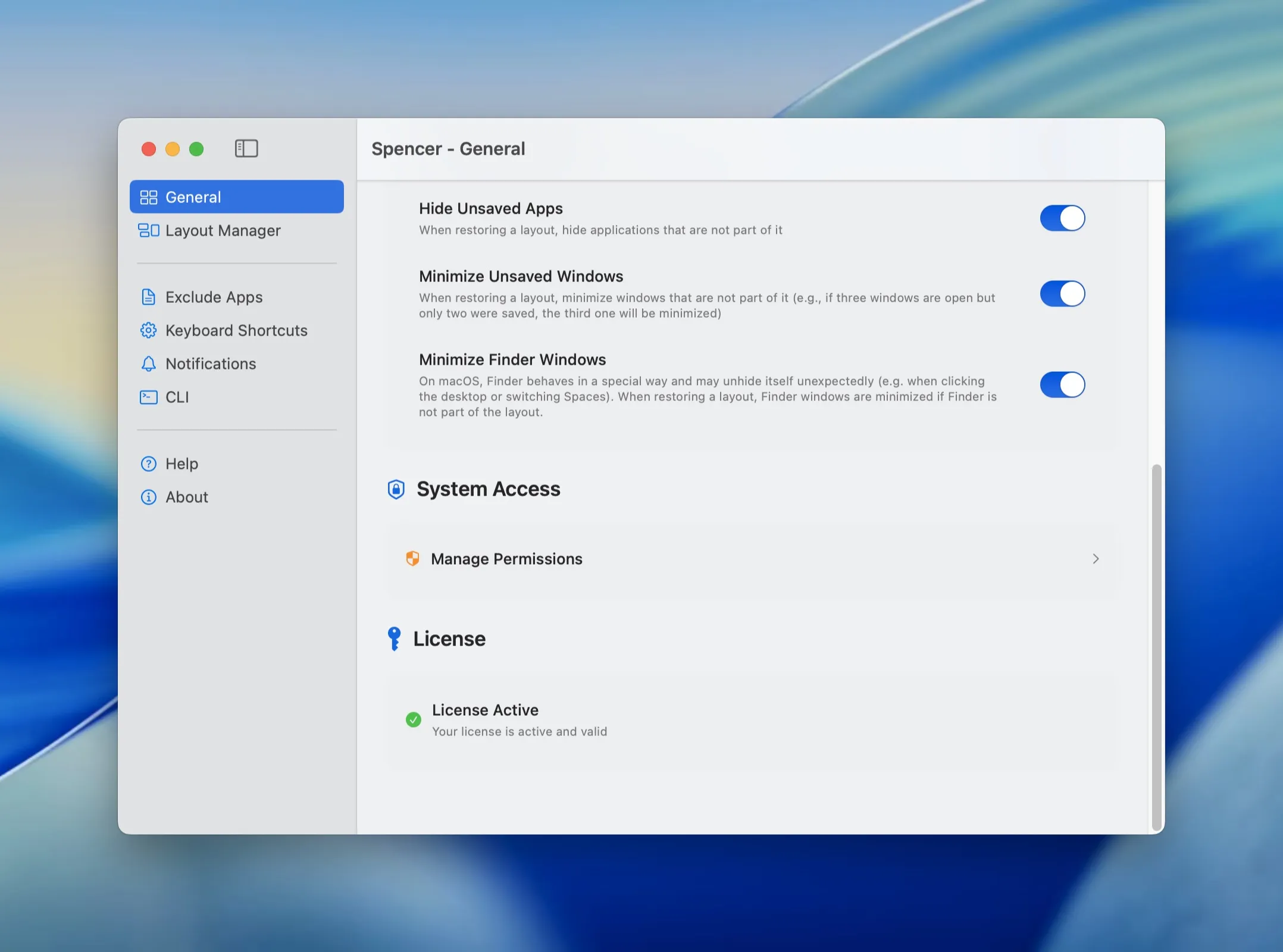This screenshot has height=952, width=1283.
Task: Expand Manage Permissions via chevron arrow
Action: click(1095, 559)
